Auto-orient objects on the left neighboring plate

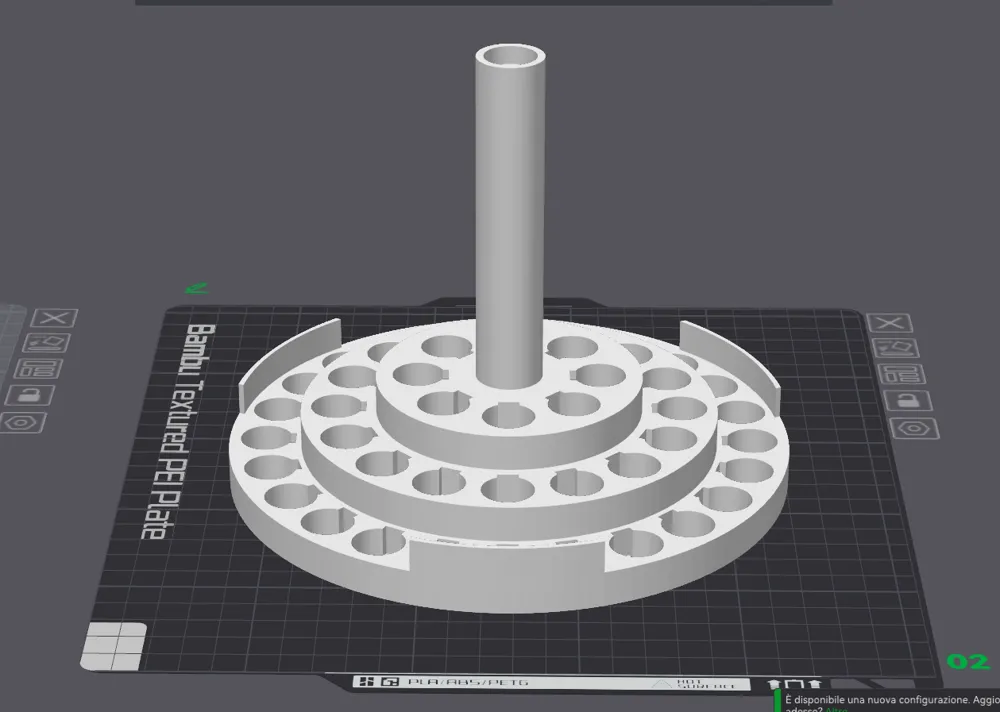click(x=46, y=343)
